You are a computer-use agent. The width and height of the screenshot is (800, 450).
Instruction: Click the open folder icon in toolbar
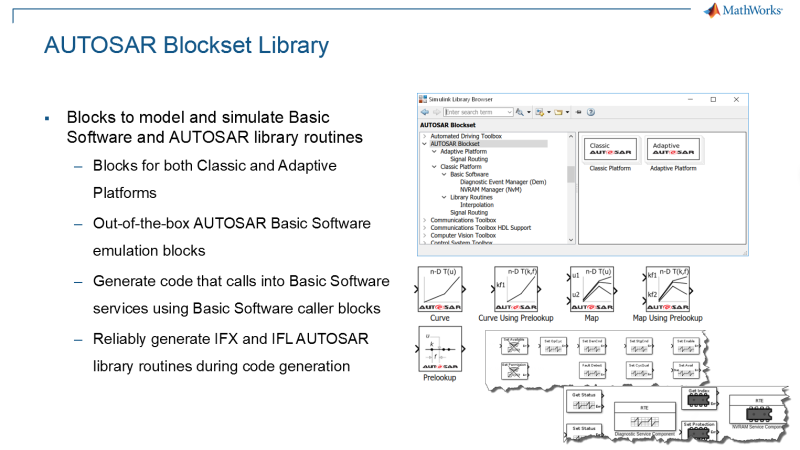(x=559, y=112)
